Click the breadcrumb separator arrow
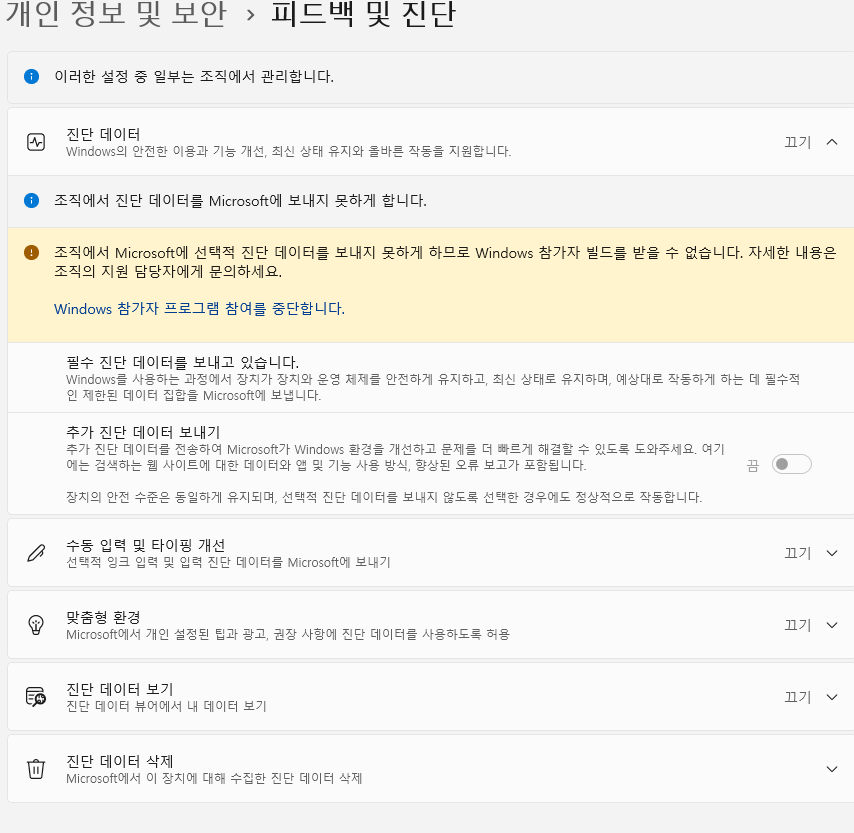 (x=250, y=15)
